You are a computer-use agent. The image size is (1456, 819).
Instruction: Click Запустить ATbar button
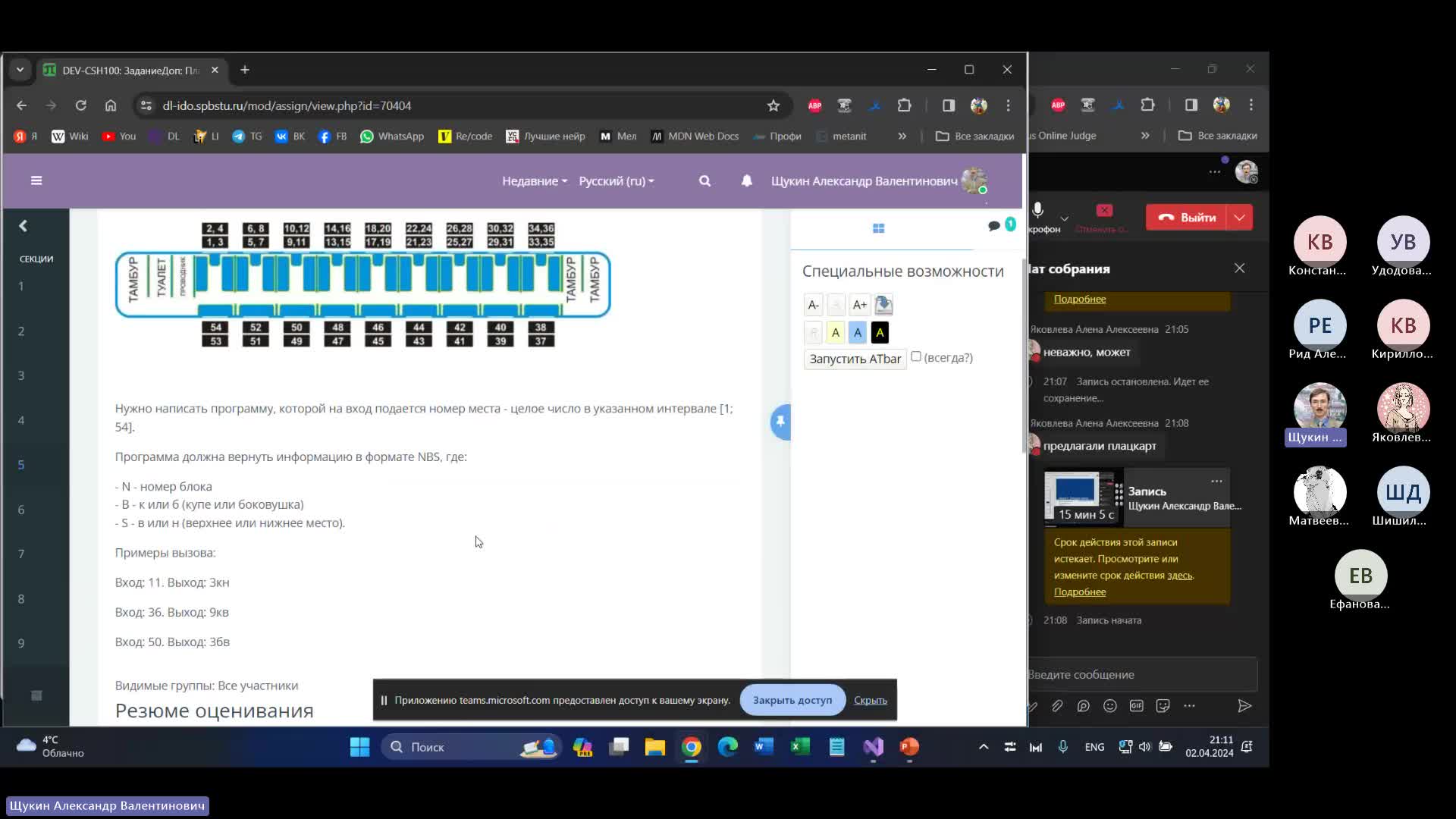(855, 359)
